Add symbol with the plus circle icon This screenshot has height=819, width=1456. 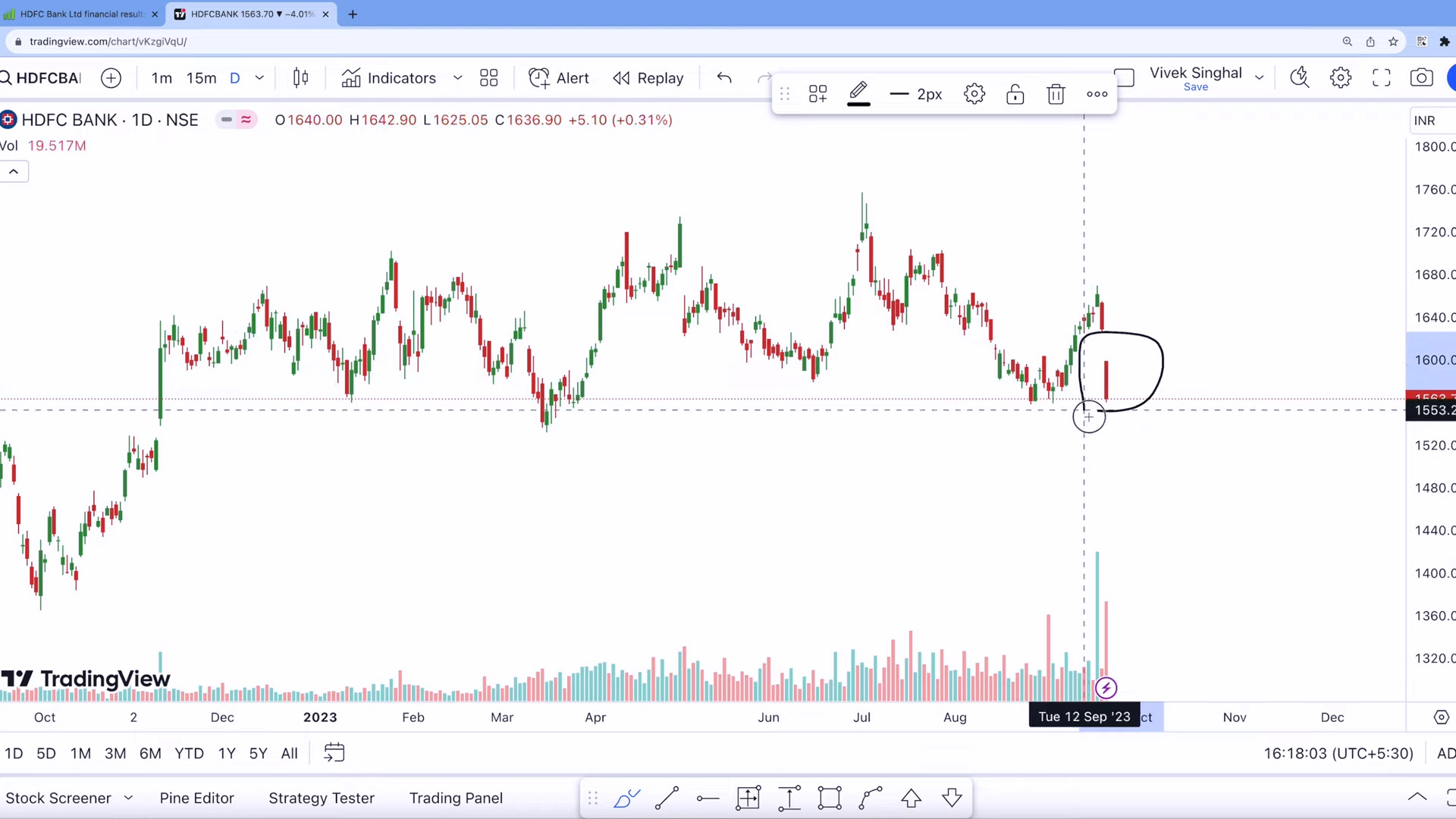pyautogui.click(x=111, y=78)
